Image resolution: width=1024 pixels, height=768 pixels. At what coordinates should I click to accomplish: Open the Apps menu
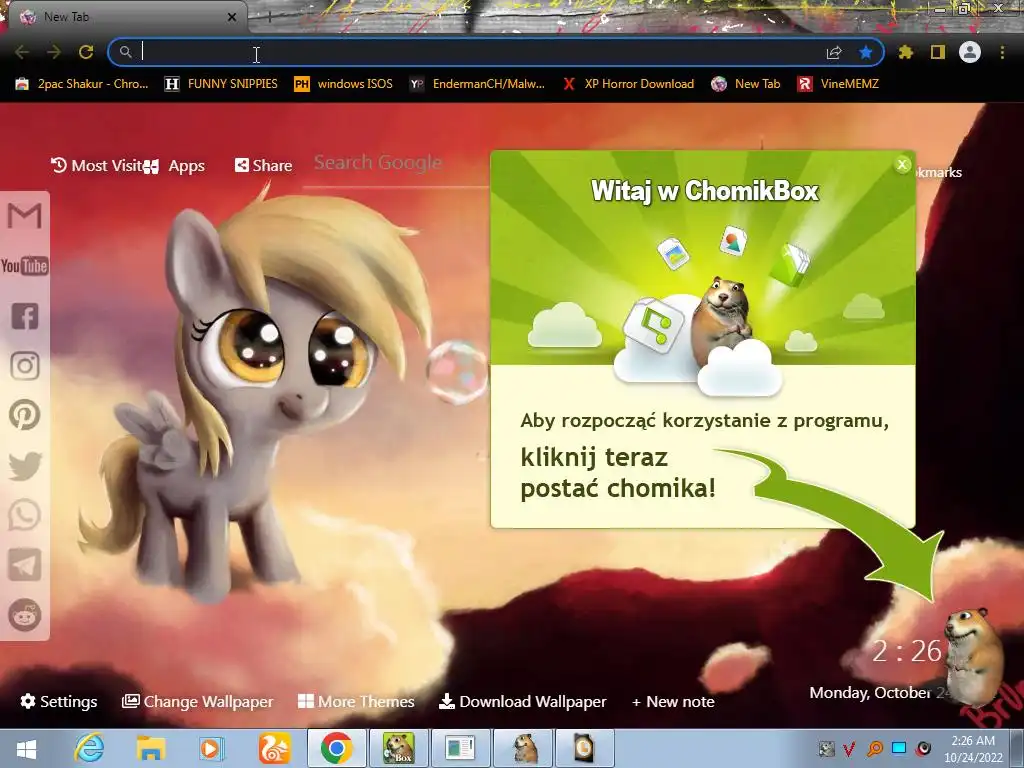point(174,166)
